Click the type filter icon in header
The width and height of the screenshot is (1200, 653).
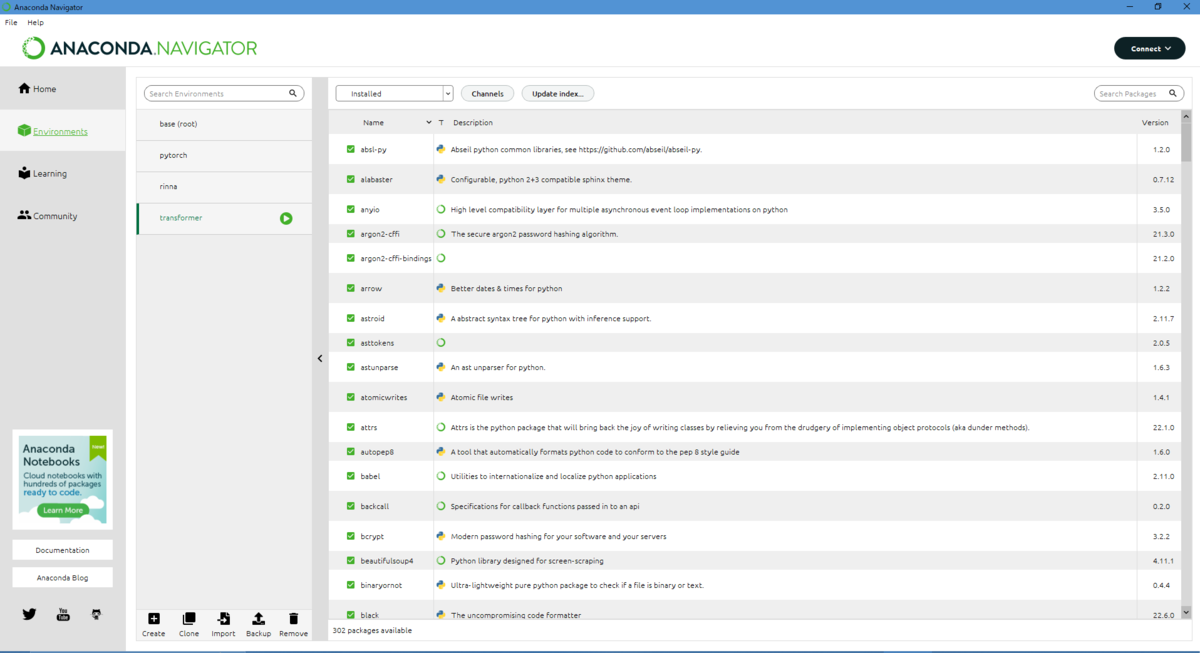441,122
